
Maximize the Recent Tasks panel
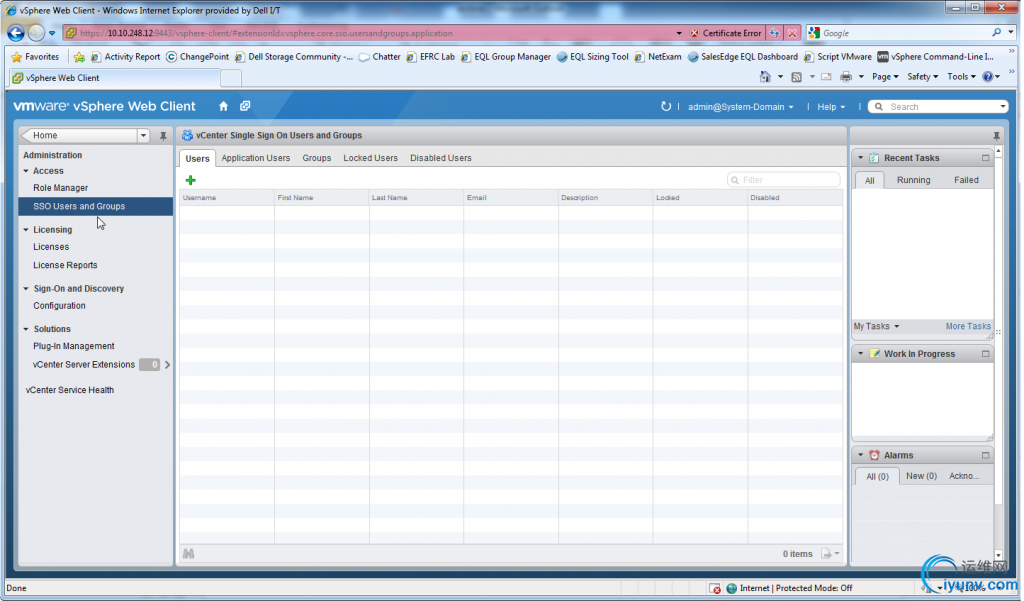tap(985, 158)
